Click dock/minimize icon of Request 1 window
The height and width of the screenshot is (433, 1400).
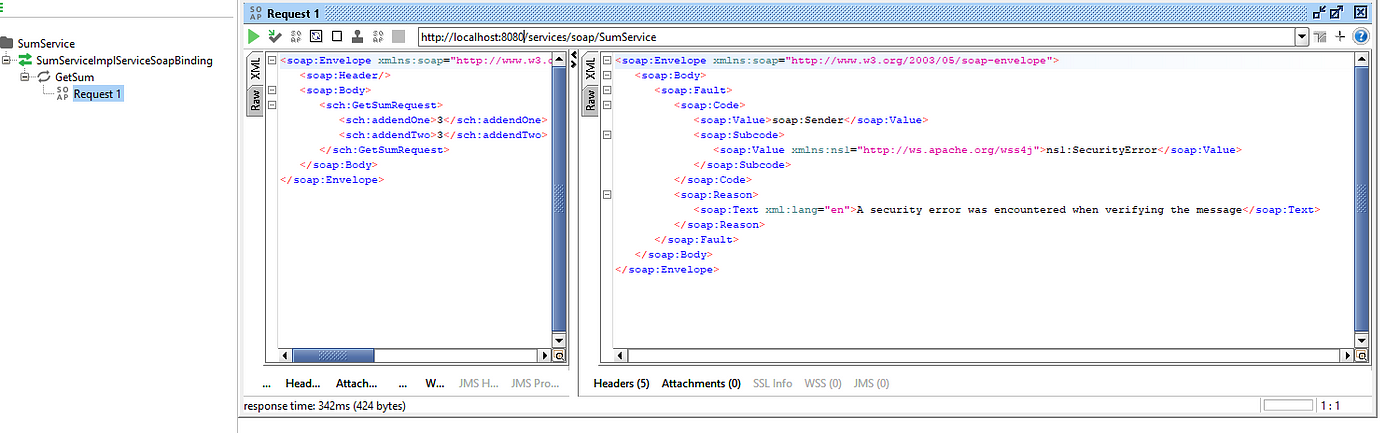(x=1320, y=12)
